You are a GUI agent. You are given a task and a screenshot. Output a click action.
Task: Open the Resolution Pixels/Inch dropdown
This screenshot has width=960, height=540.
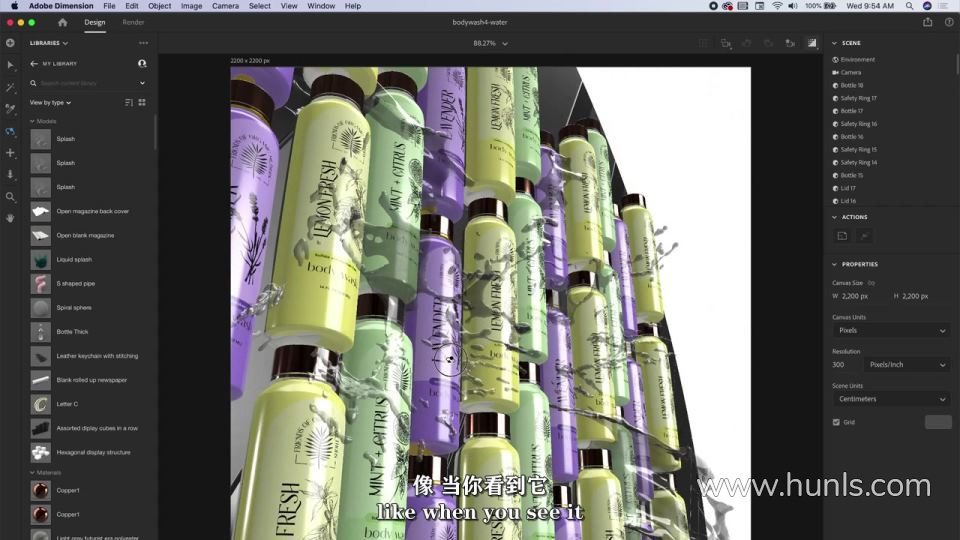pos(907,365)
